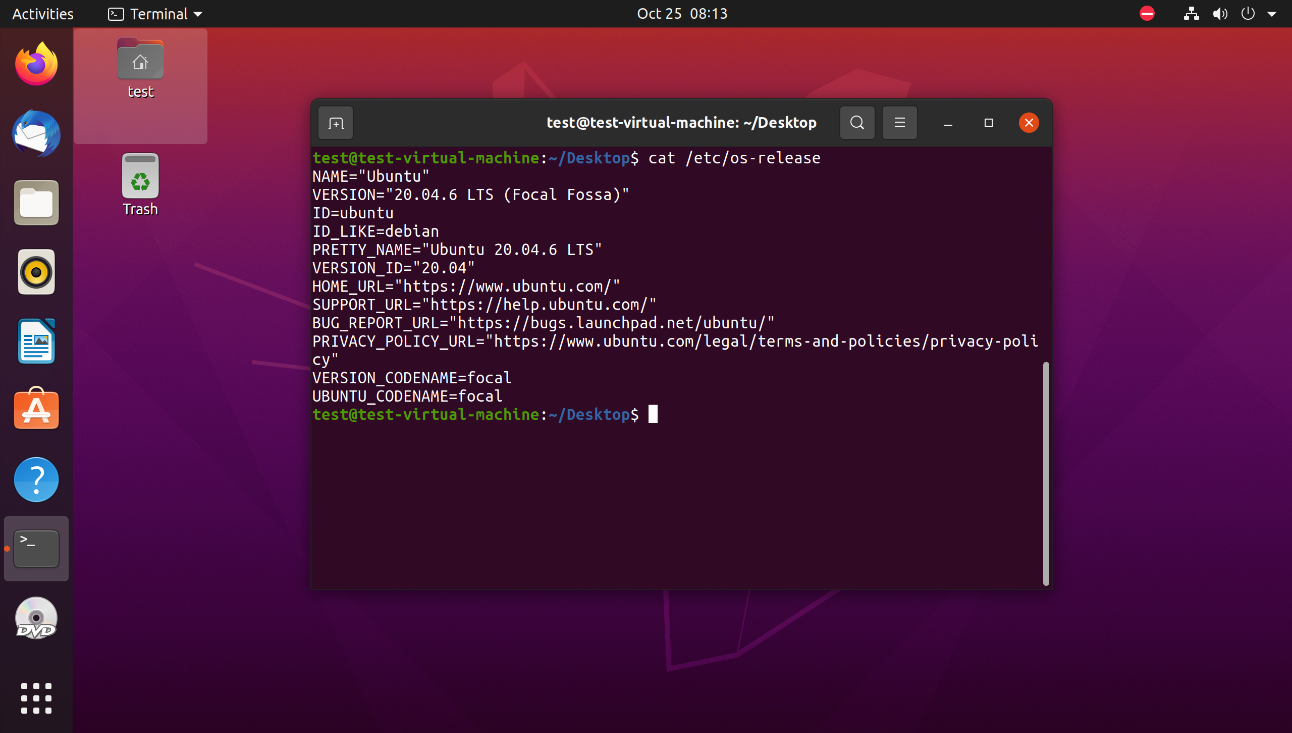The height and width of the screenshot is (733, 1292).
Task: Select the Trash icon on desktop
Action: 140,185
